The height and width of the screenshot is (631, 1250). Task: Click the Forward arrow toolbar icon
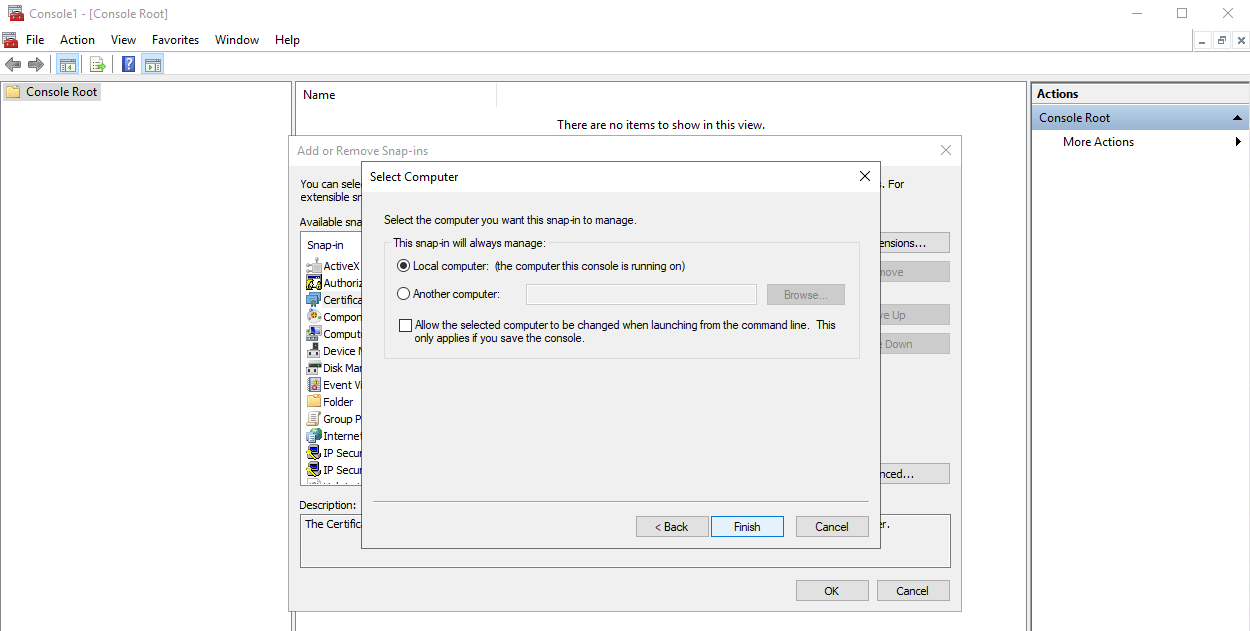(x=36, y=65)
